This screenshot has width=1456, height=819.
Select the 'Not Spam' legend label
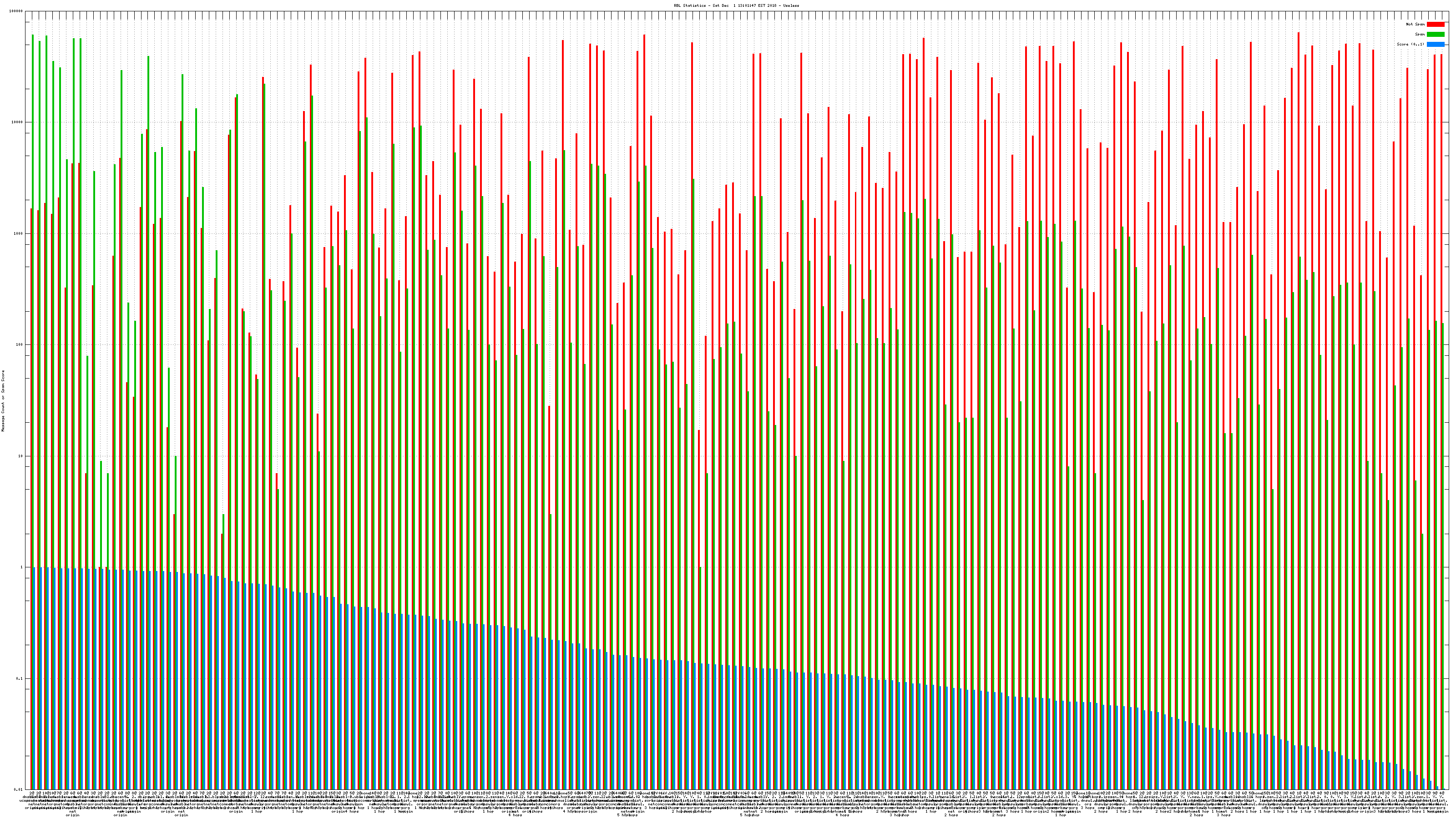[1416, 24]
